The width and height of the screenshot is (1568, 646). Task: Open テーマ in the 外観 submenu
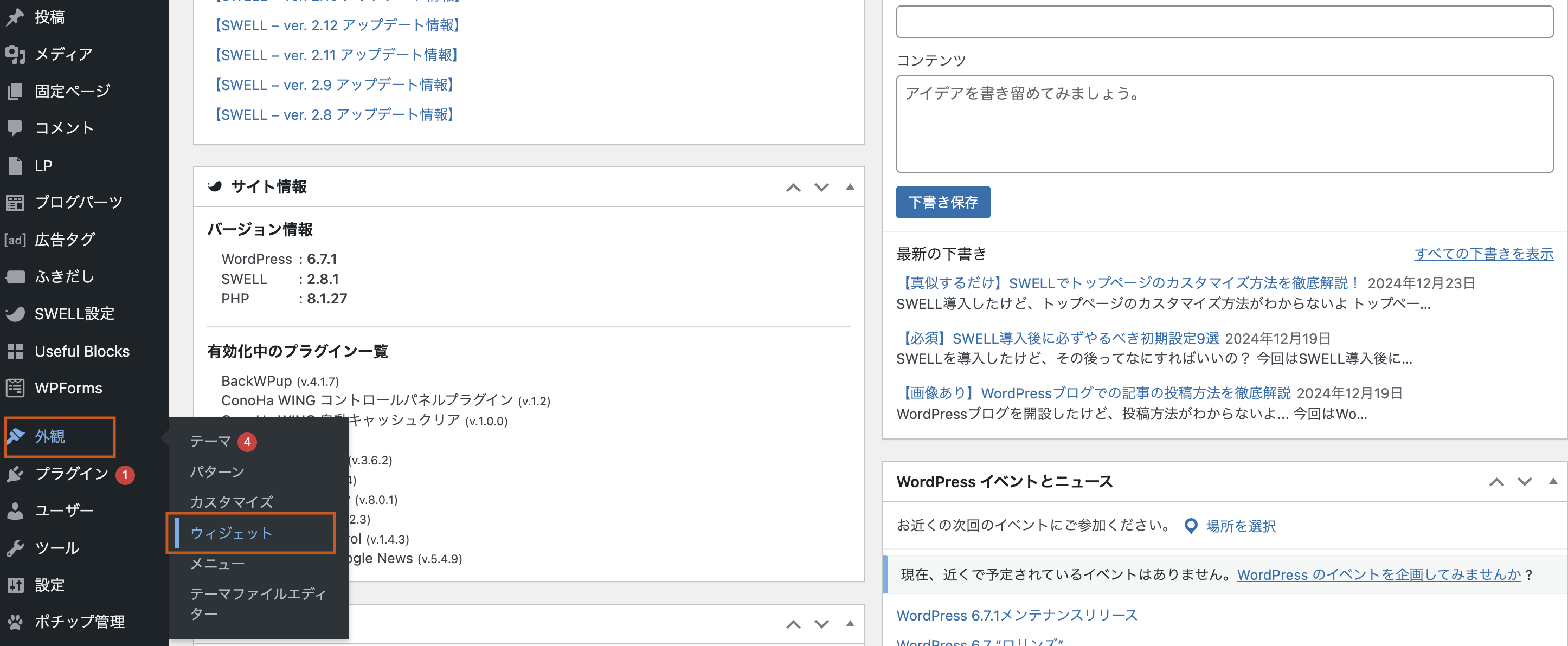pos(210,442)
